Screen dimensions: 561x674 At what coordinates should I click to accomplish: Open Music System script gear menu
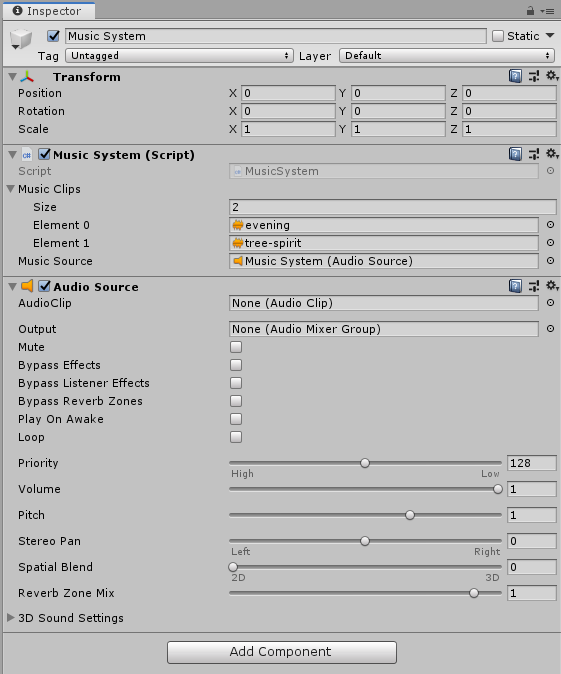(x=552, y=153)
